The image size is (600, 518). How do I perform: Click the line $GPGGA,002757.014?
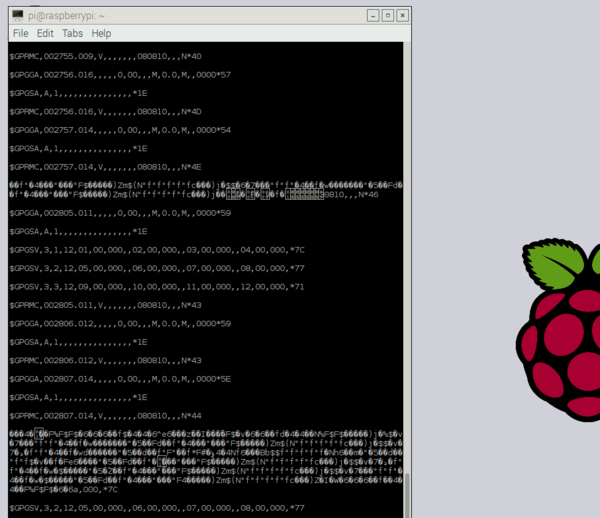[x=120, y=130]
